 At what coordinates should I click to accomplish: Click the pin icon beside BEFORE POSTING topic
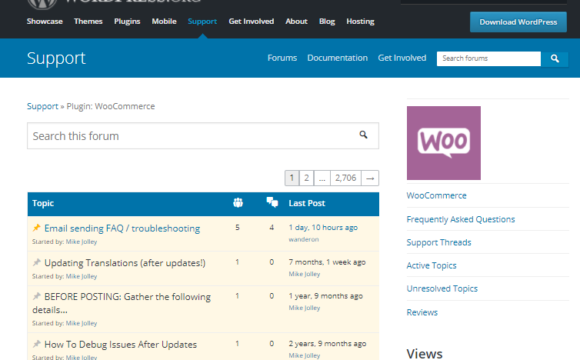tap(36, 296)
